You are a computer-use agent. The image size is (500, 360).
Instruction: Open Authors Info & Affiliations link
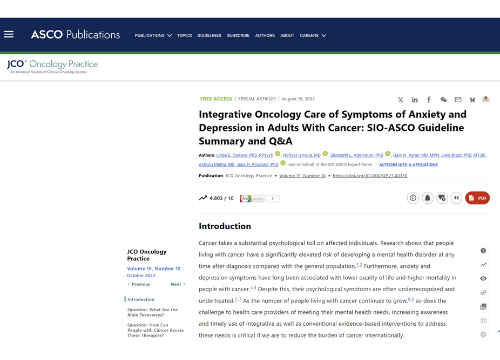pos(408,165)
